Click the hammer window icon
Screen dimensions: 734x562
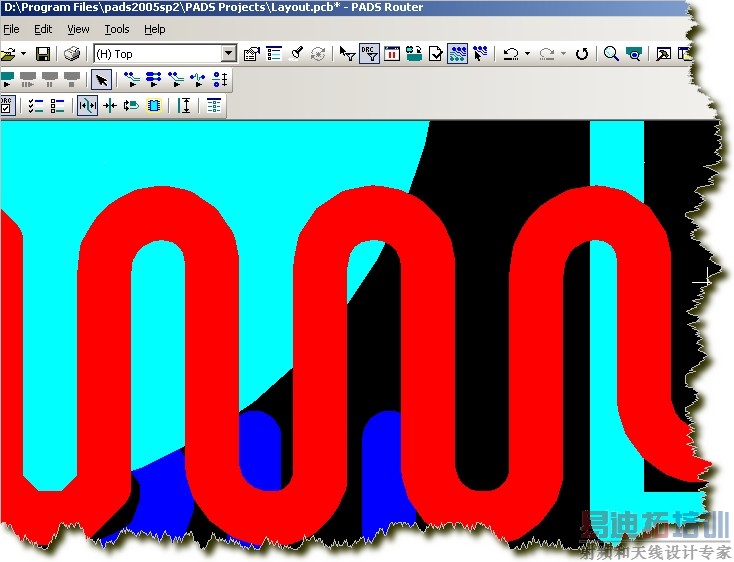pos(663,54)
